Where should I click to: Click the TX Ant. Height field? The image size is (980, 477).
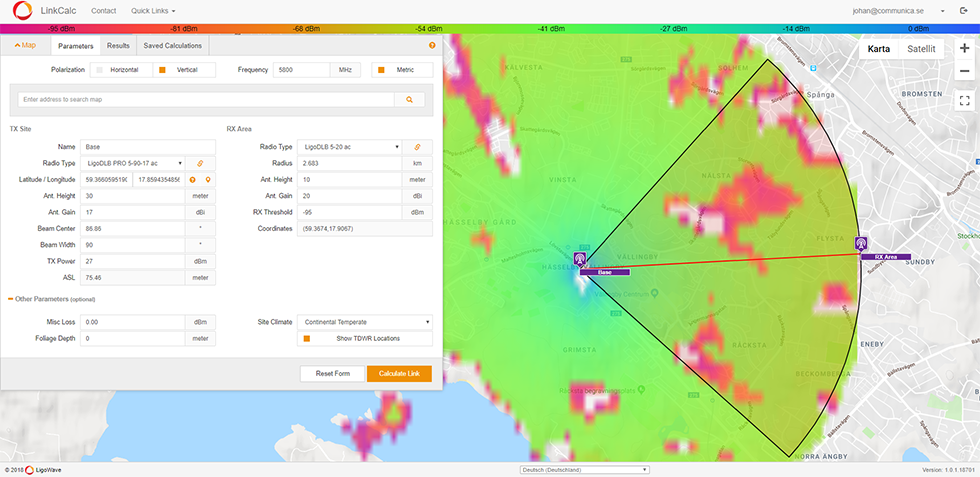(132, 196)
